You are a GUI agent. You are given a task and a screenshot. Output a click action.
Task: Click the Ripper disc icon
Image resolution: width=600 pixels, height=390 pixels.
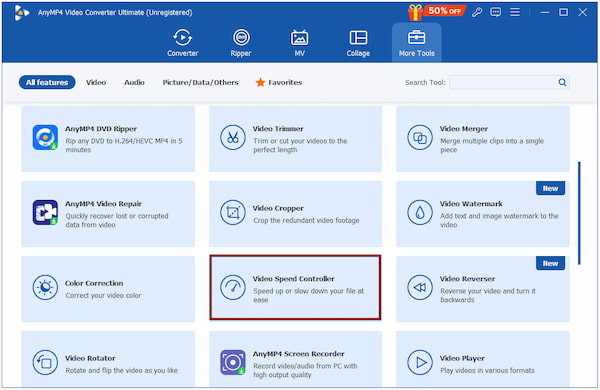(241, 38)
